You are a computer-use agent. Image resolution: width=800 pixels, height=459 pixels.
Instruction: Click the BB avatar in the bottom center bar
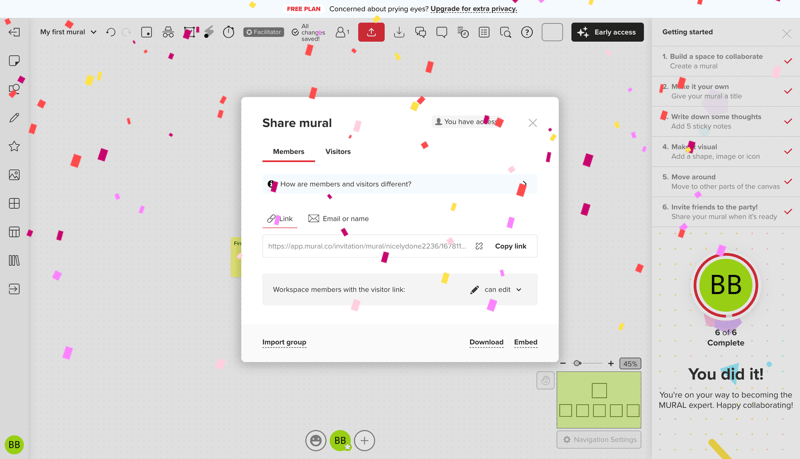pyautogui.click(x=340, y=441)
